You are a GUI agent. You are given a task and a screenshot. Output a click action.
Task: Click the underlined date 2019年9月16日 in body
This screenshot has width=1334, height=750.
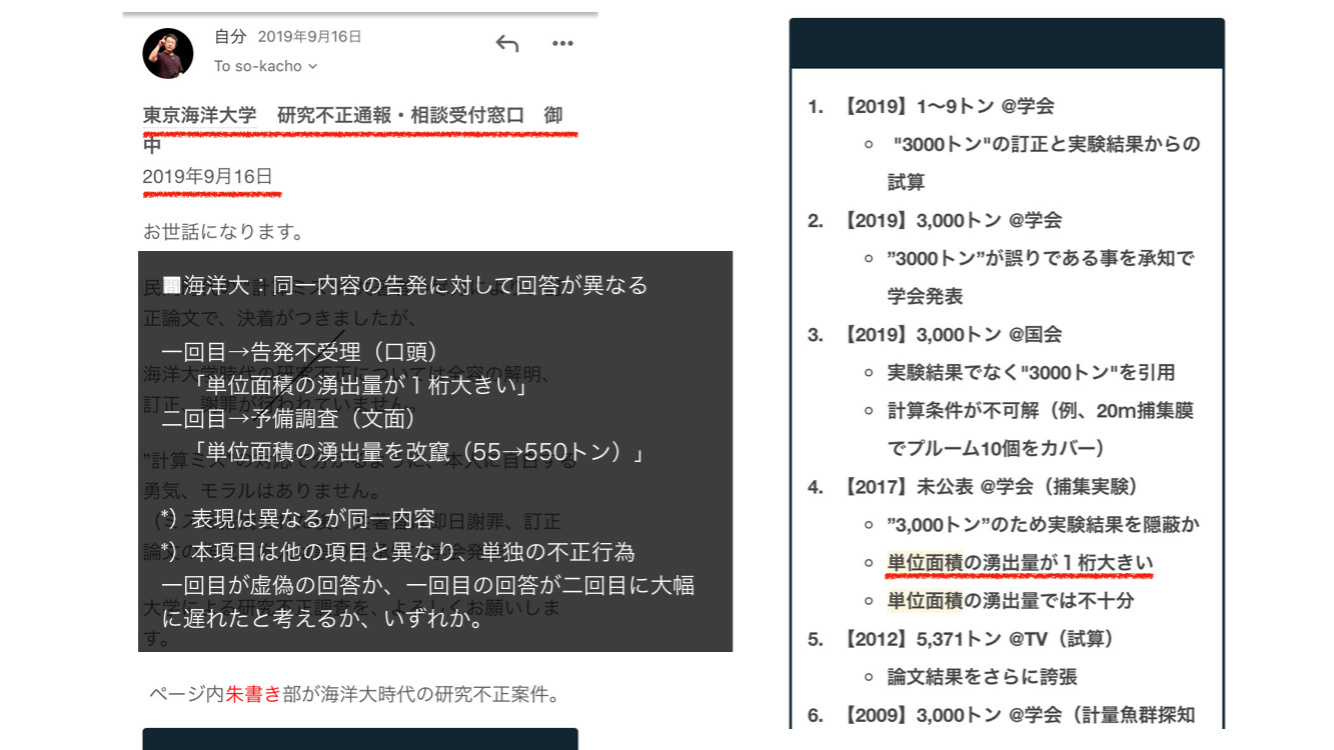[208, 177]
